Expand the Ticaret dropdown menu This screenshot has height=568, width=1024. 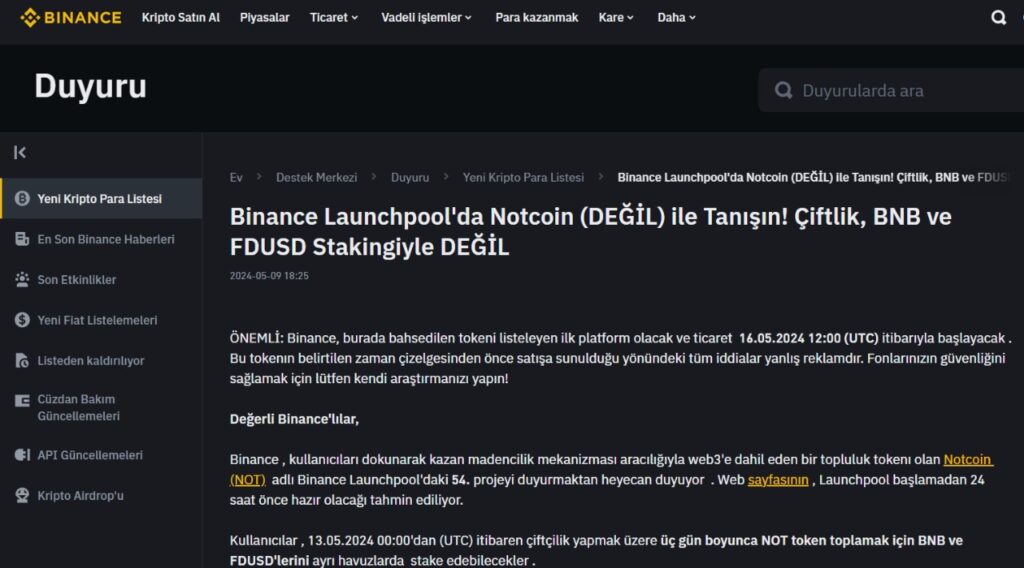pos(334,18)
